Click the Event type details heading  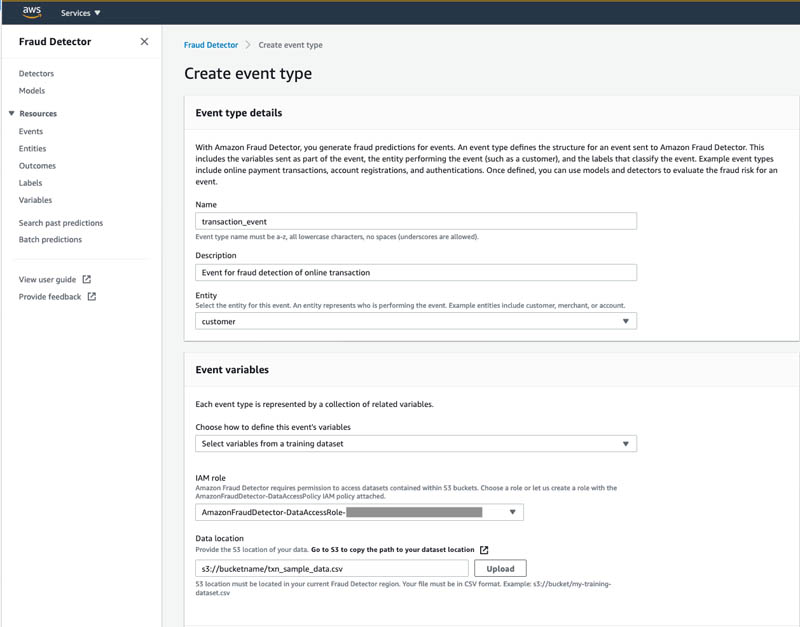[239, 113]
